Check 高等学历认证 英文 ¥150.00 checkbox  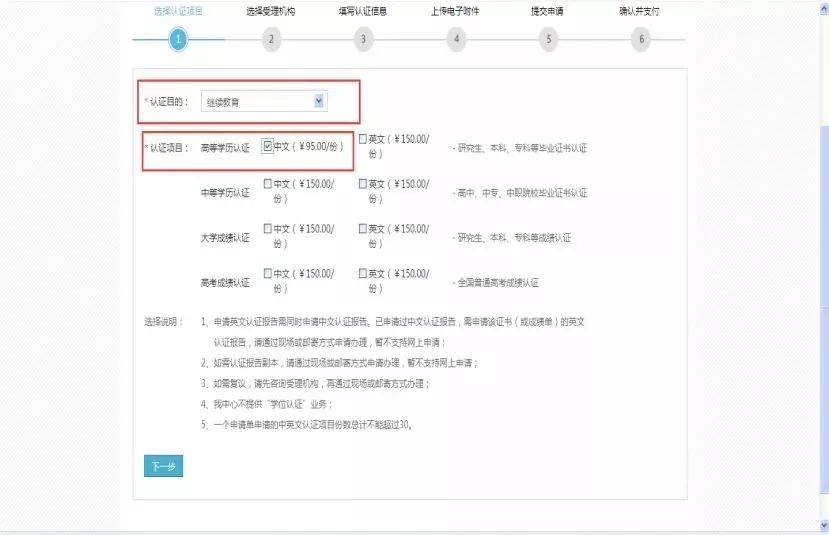click(x=363, y=139)
